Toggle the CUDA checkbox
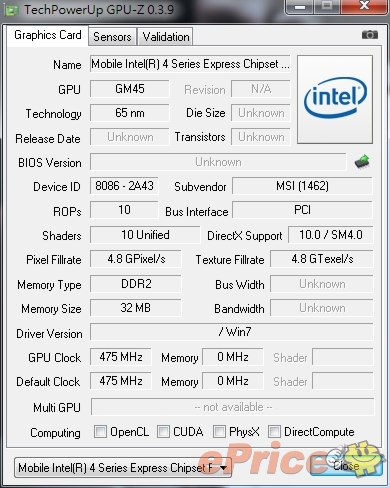Image resolution: width=390 pixels, height=488 pixels. [x=163, y=432]
